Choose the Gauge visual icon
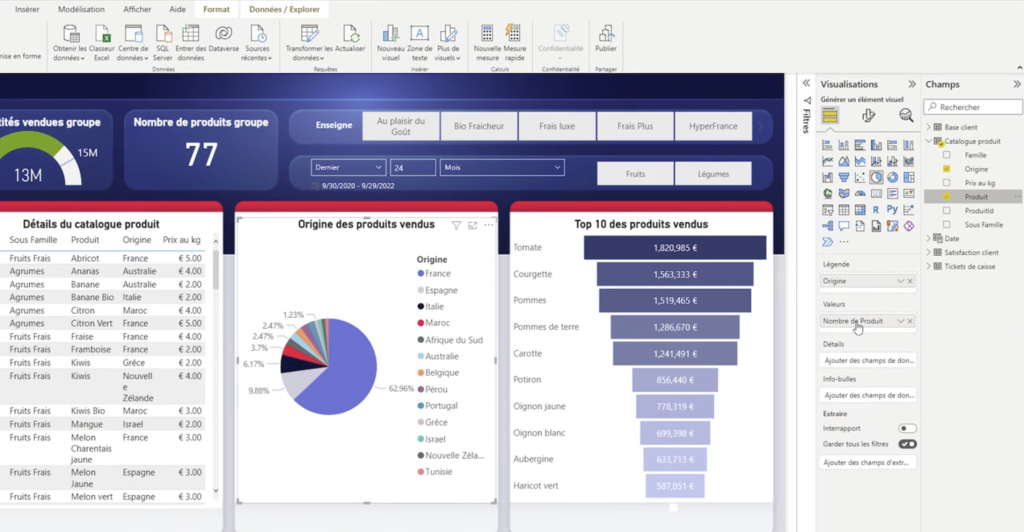Viewport: 1024px width, 532px height. click(860, 193)
